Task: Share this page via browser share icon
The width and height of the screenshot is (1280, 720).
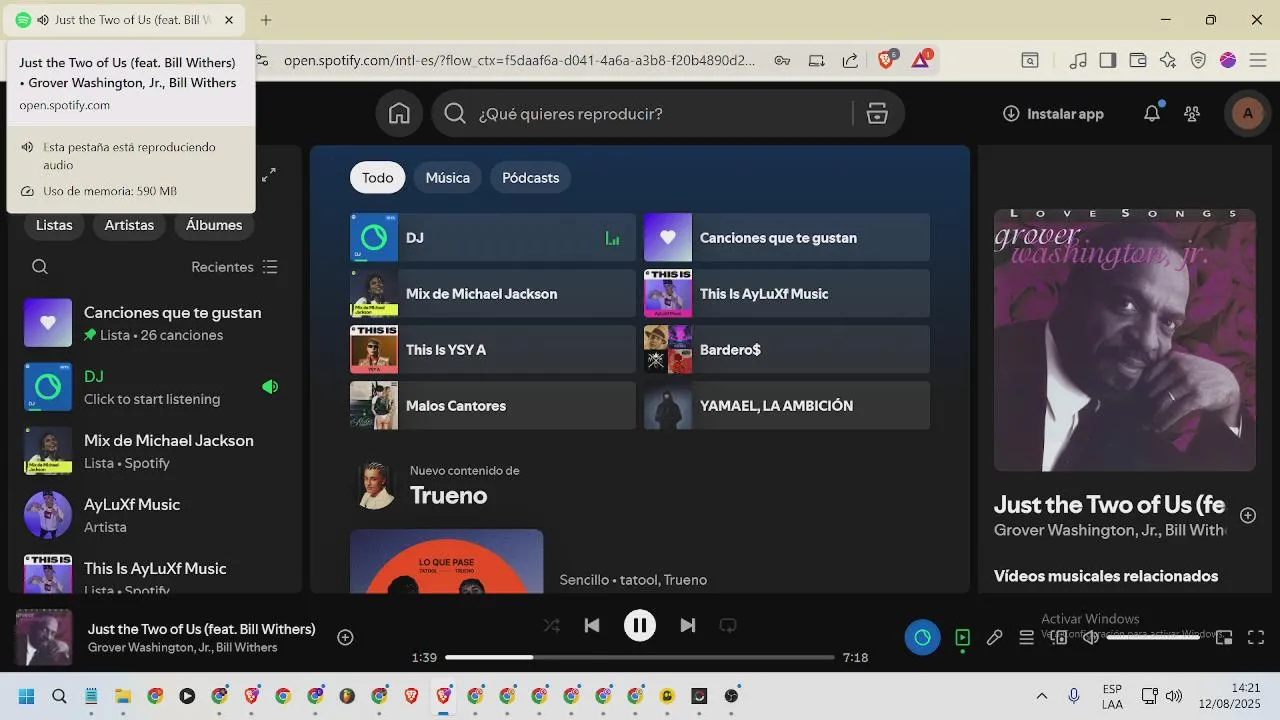Action: (850, 60)
